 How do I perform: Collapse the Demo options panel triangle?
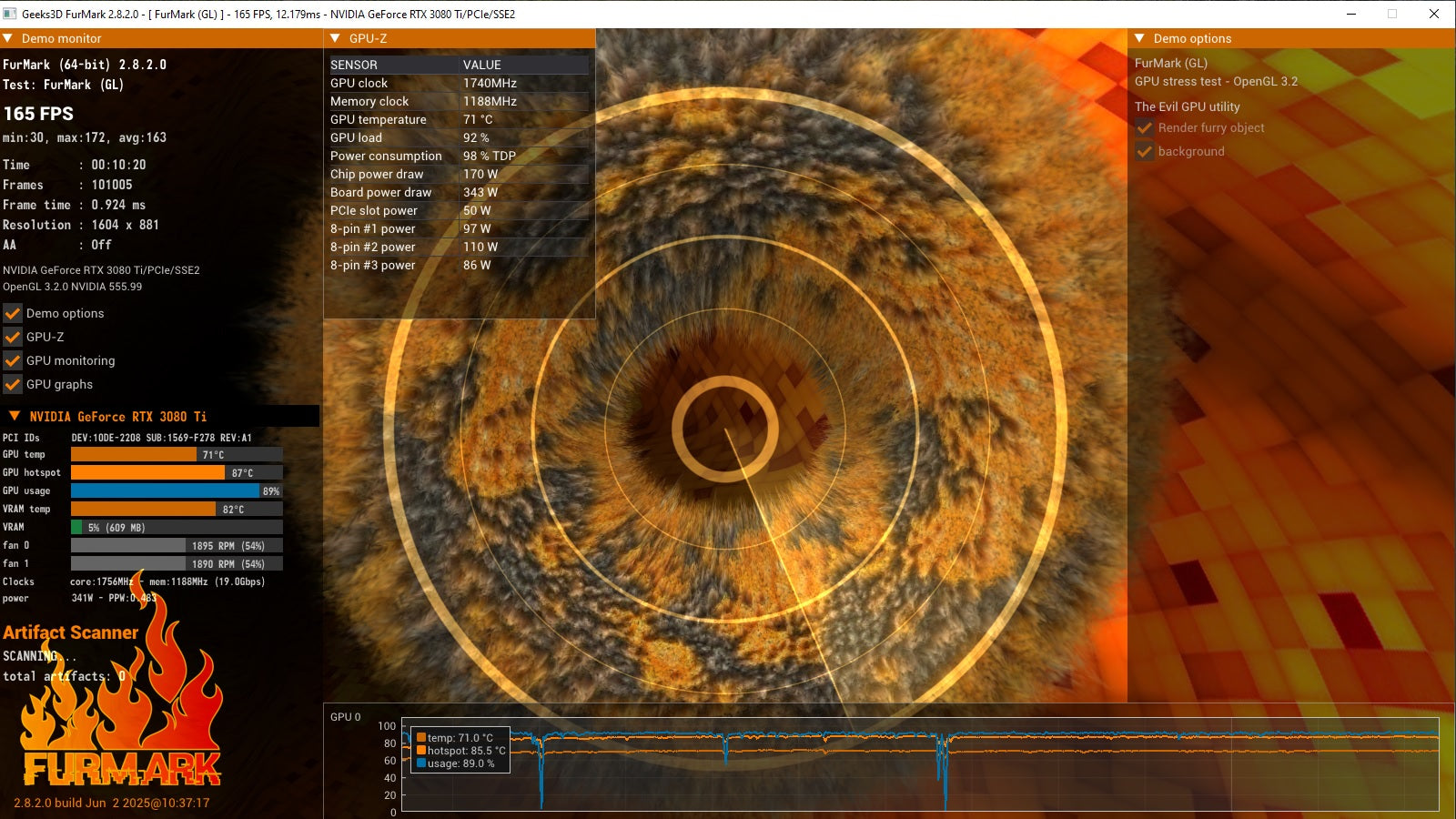click(x=1139, y=38)
